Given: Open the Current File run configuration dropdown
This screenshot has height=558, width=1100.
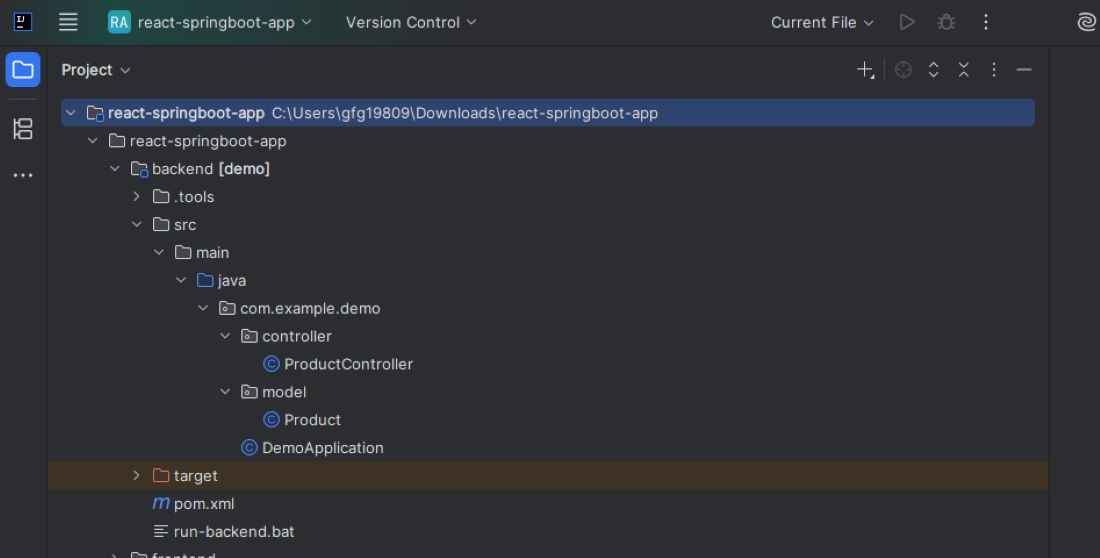Looking at the screenshot, I should pyautogui.click(x=821, y=22).
